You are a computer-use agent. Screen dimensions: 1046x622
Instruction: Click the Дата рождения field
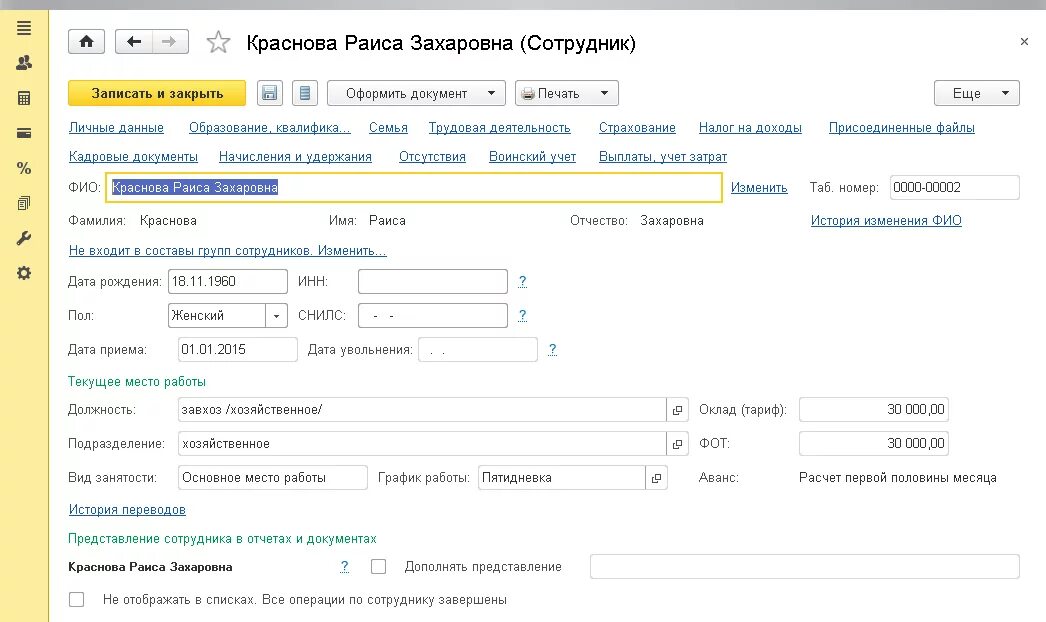click(x=227, y=282)
